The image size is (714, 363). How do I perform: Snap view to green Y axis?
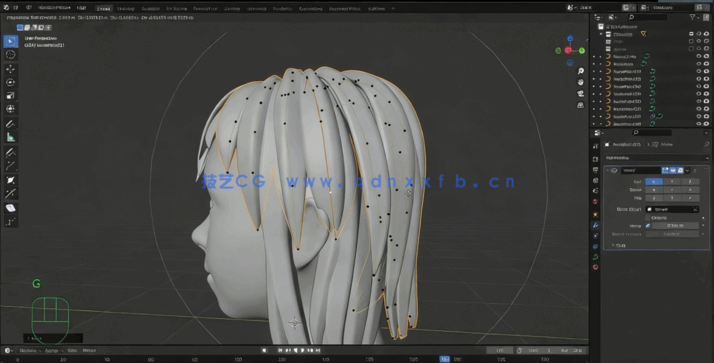(581, 51)
